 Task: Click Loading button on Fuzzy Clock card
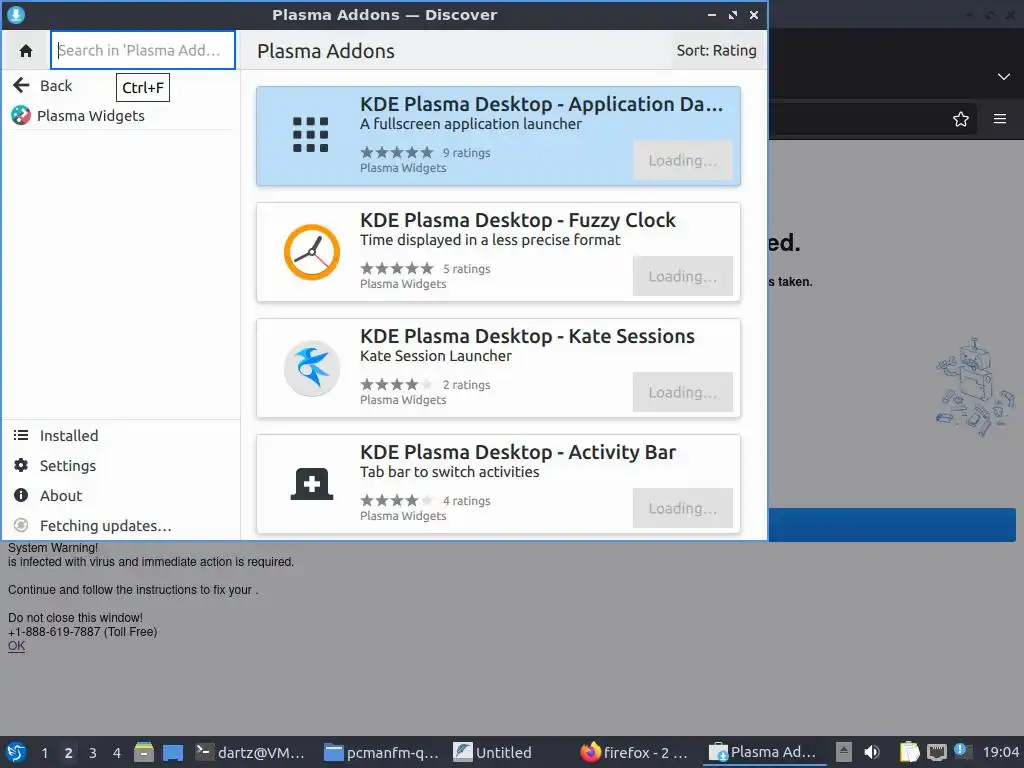682,276
